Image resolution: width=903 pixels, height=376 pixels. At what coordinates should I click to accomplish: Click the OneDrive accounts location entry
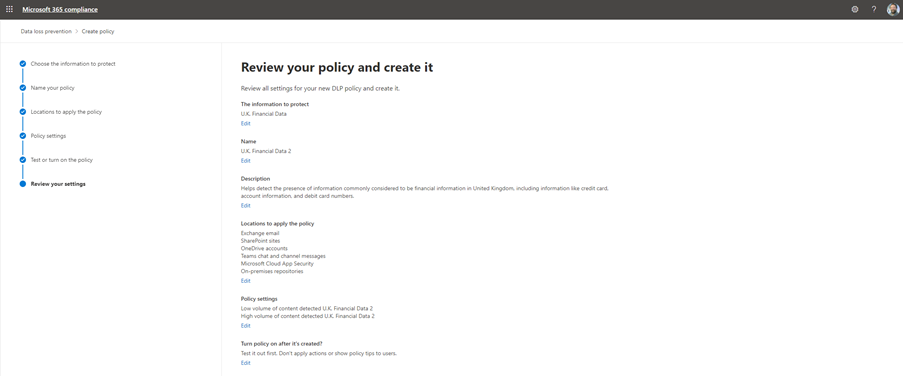coord(264,248)
